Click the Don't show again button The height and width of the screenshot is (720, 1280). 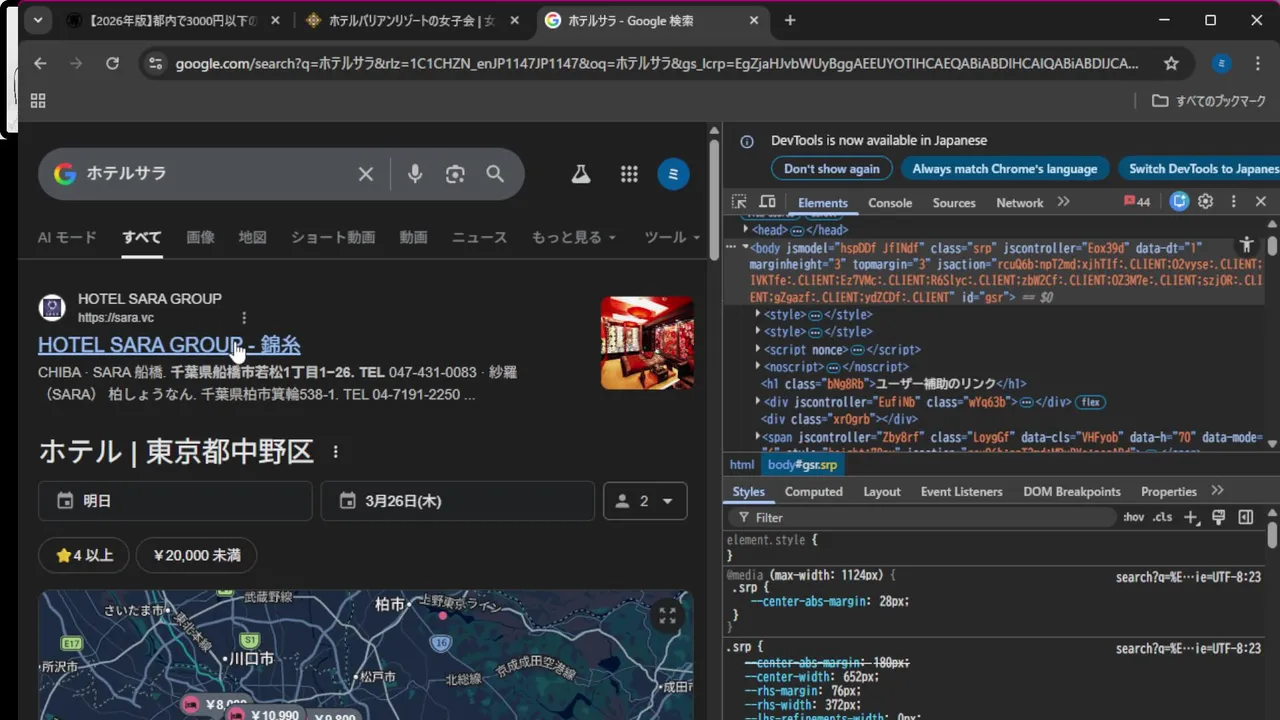(831, 169)
